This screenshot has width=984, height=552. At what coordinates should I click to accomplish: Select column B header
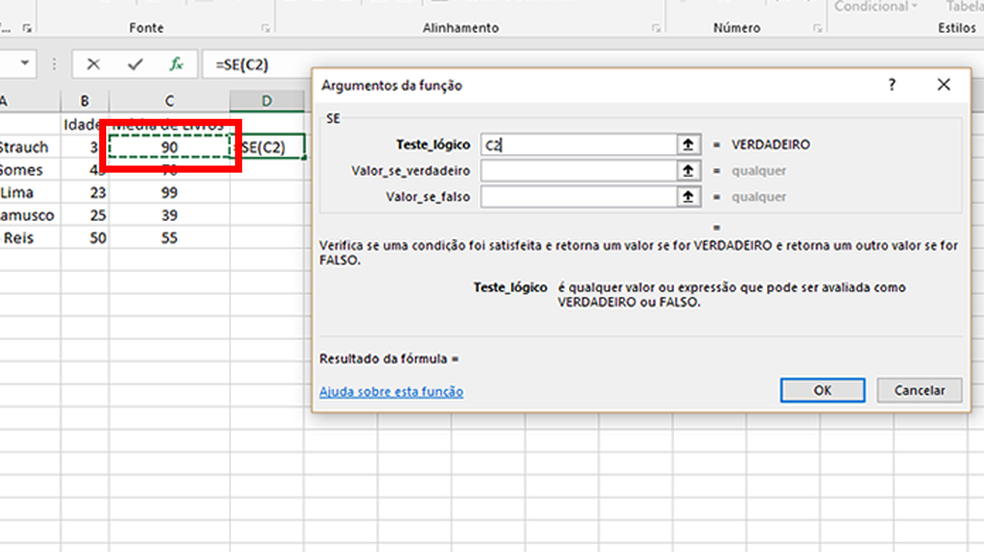pos(85,101)
